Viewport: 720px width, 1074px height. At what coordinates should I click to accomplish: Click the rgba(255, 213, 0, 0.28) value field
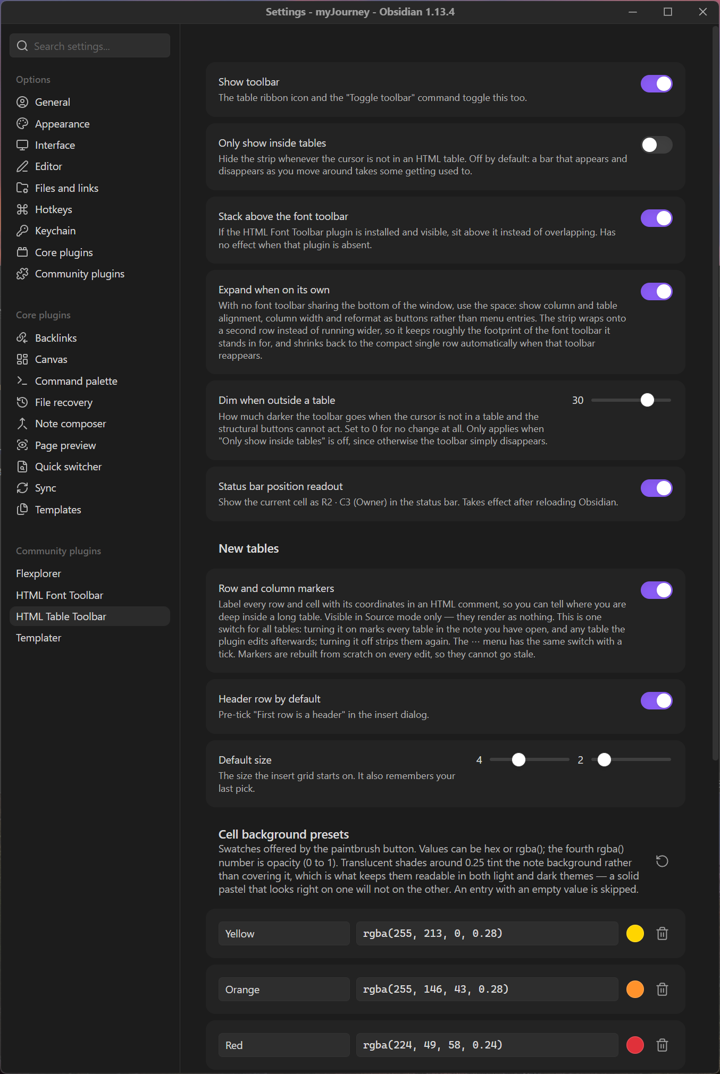[487, 934]
